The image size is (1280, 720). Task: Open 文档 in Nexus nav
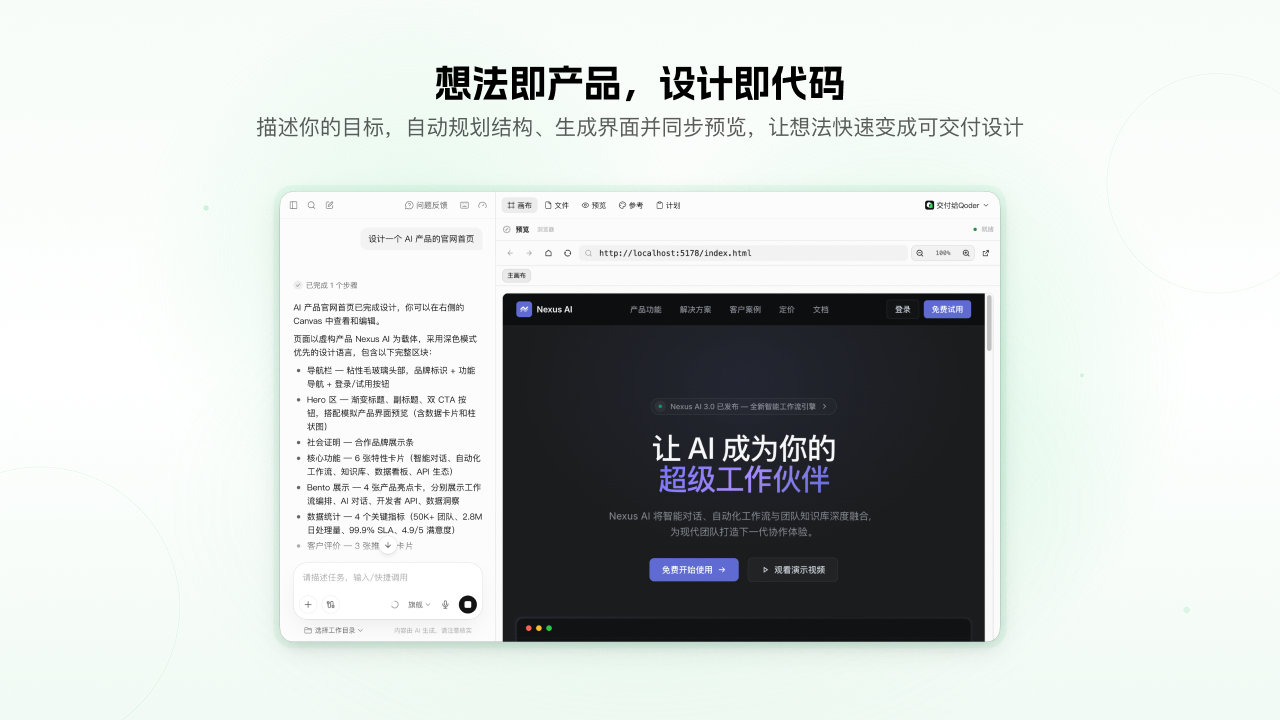(x=821, y=309)
